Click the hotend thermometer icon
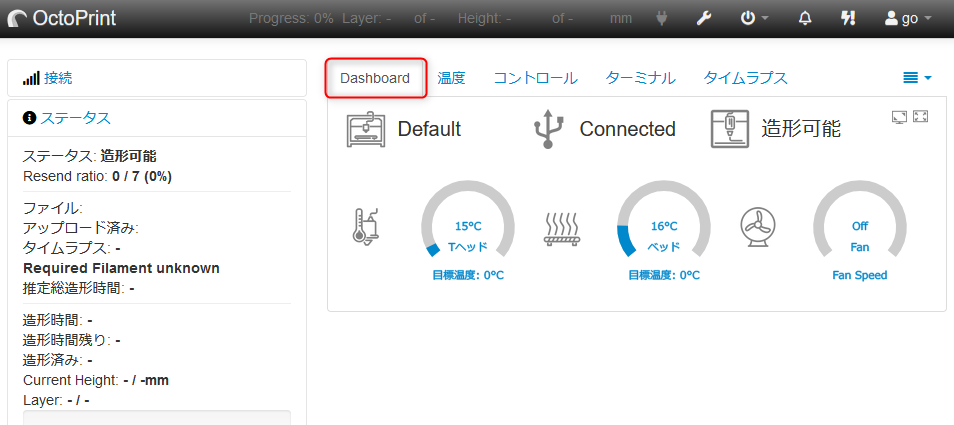 point(367,227)
